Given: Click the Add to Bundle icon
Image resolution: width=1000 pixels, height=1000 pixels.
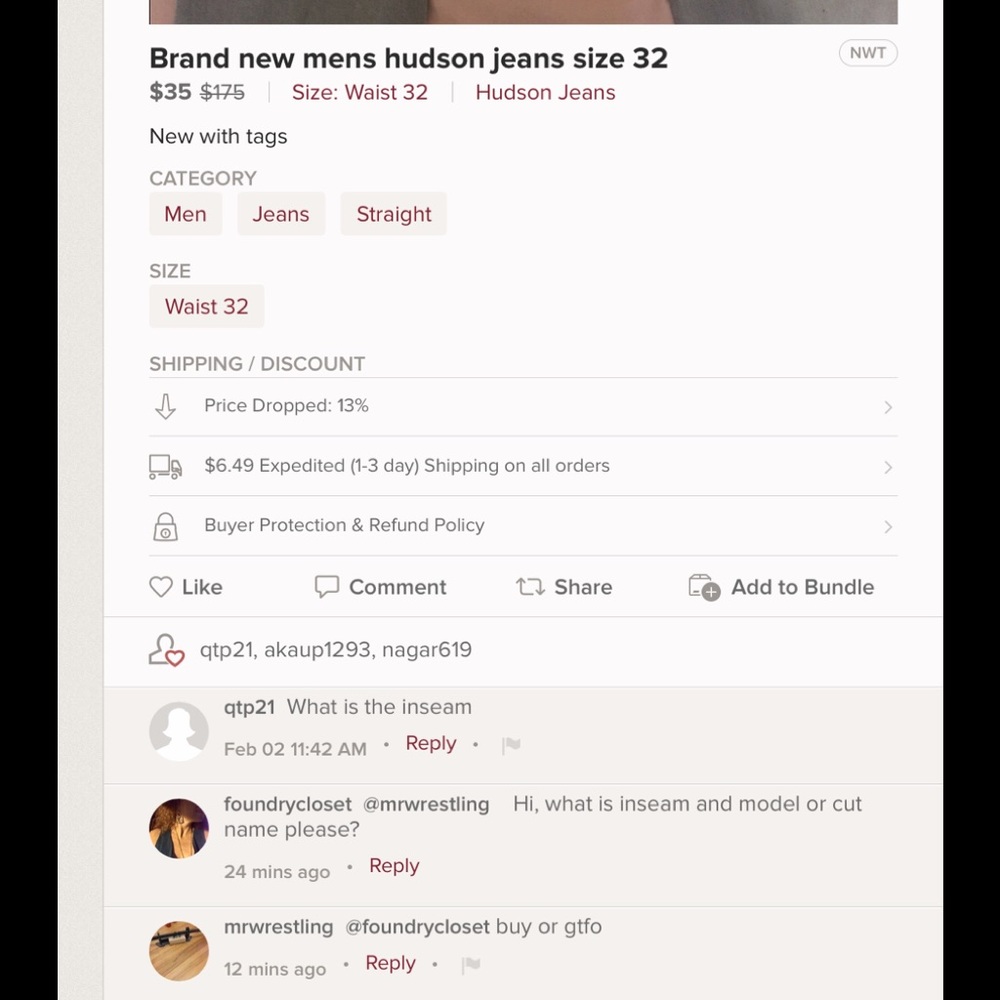Looking at the screenshot, I should pyautogui.click(x=704, y=587).
